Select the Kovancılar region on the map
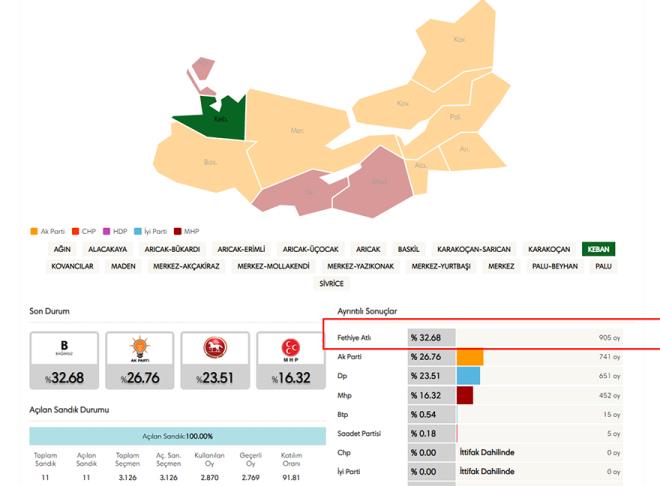 (x=402, y=103)
